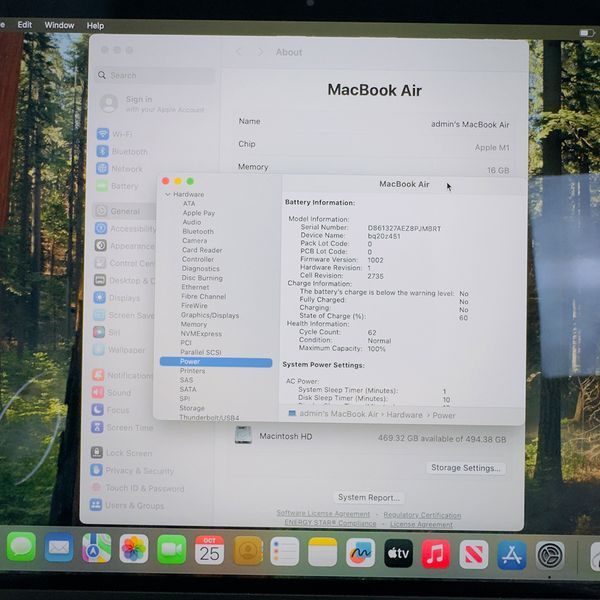Select Privacy & Security in sidebar

132,470
